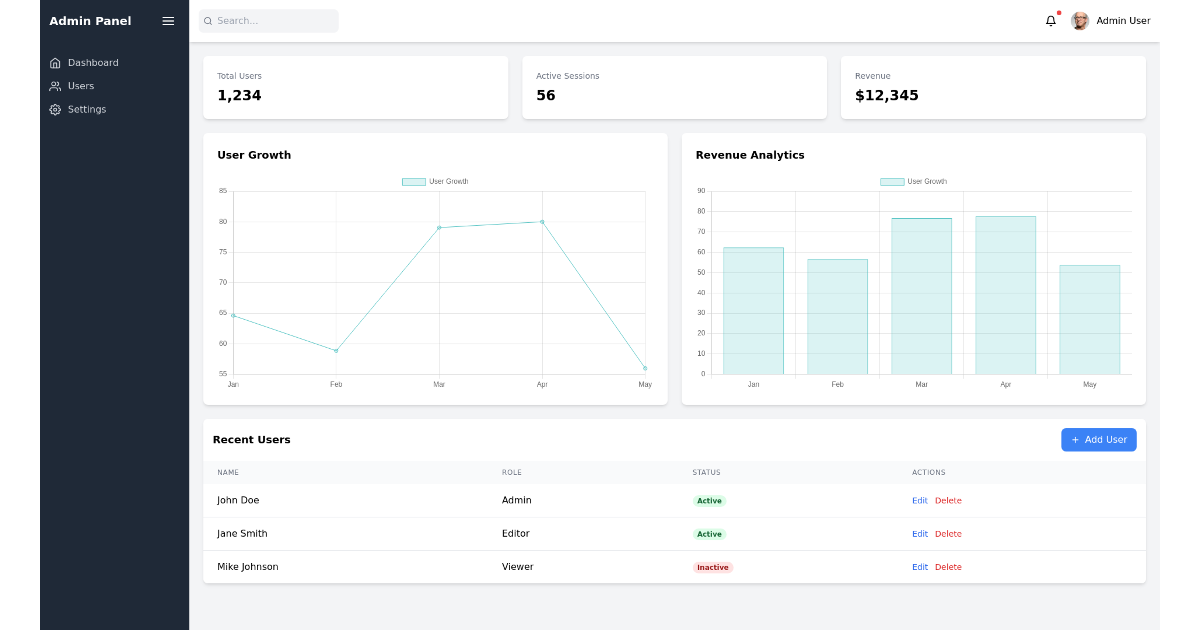
Task: Click the search magnifier icon
Action: click(x=207, y=20)
